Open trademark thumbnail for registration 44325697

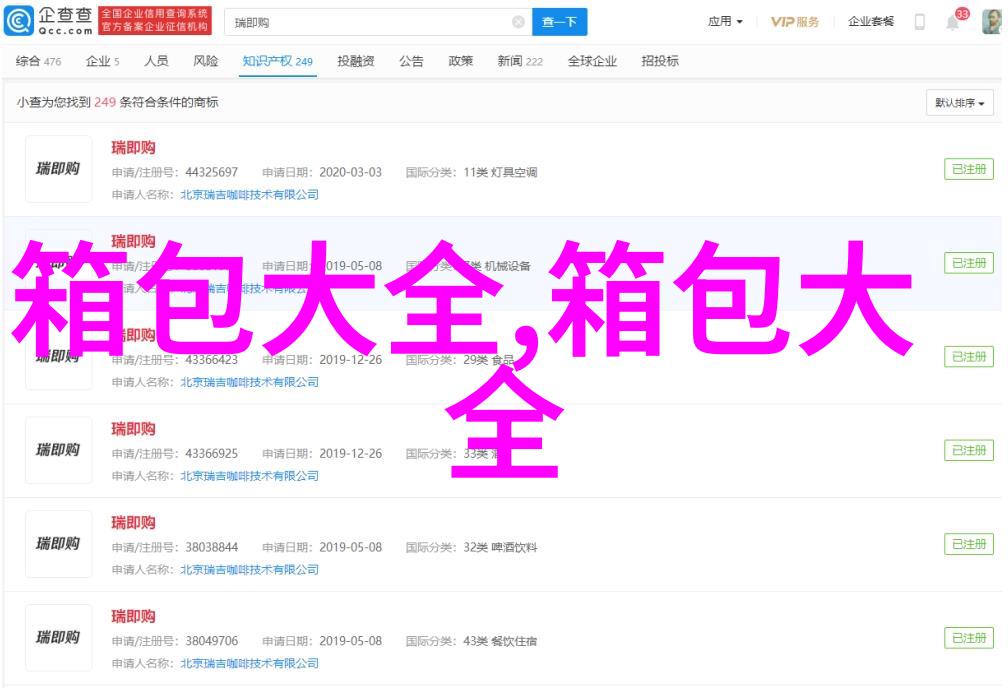click(58, 169)
